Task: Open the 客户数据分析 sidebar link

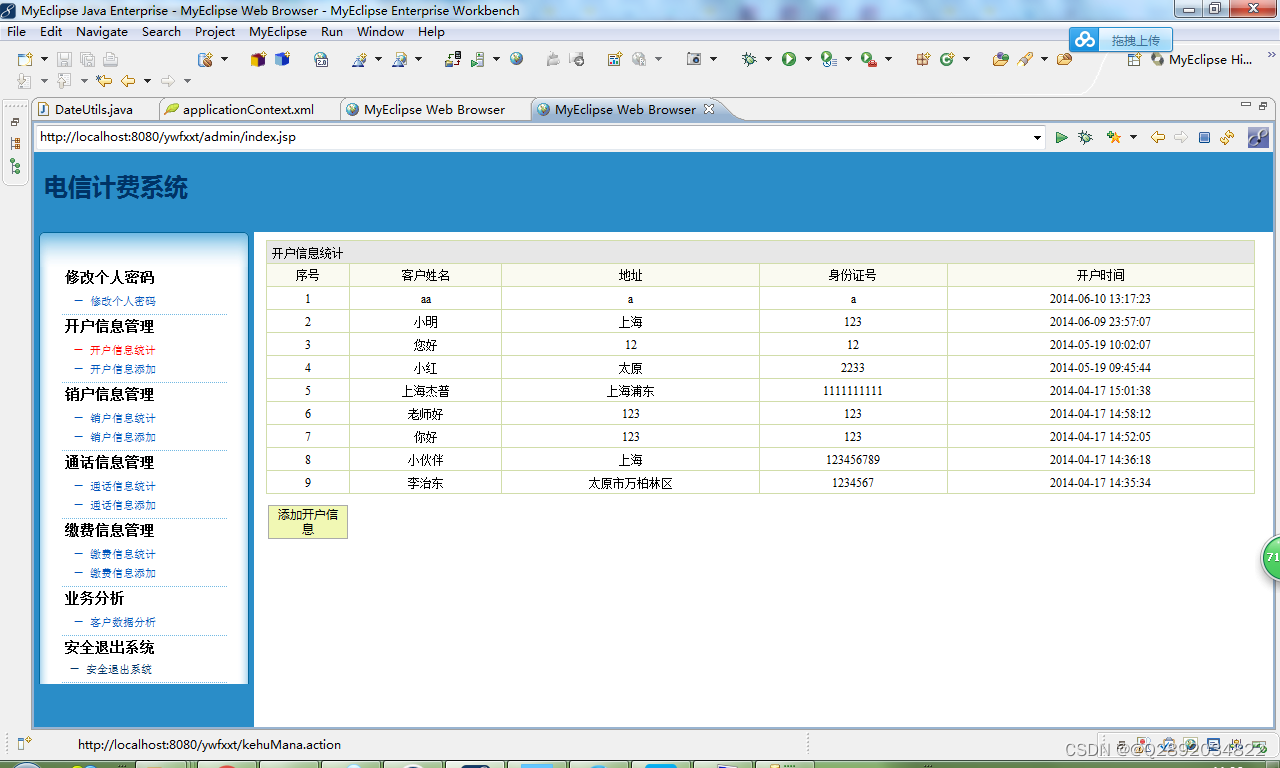Action: point(123,622)
